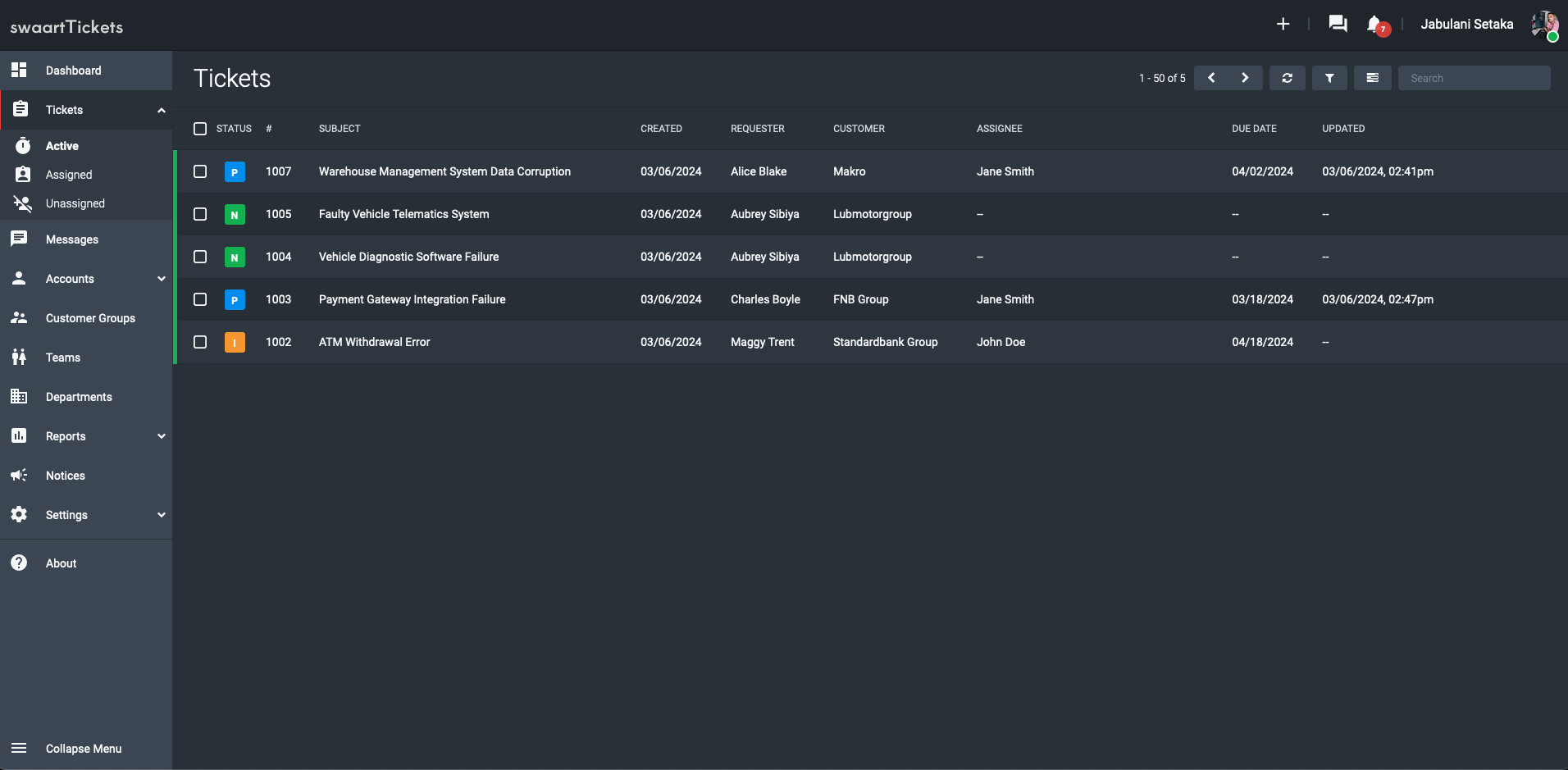Go to next page arrow
Screen dimensions: 1568x770
1245,78
